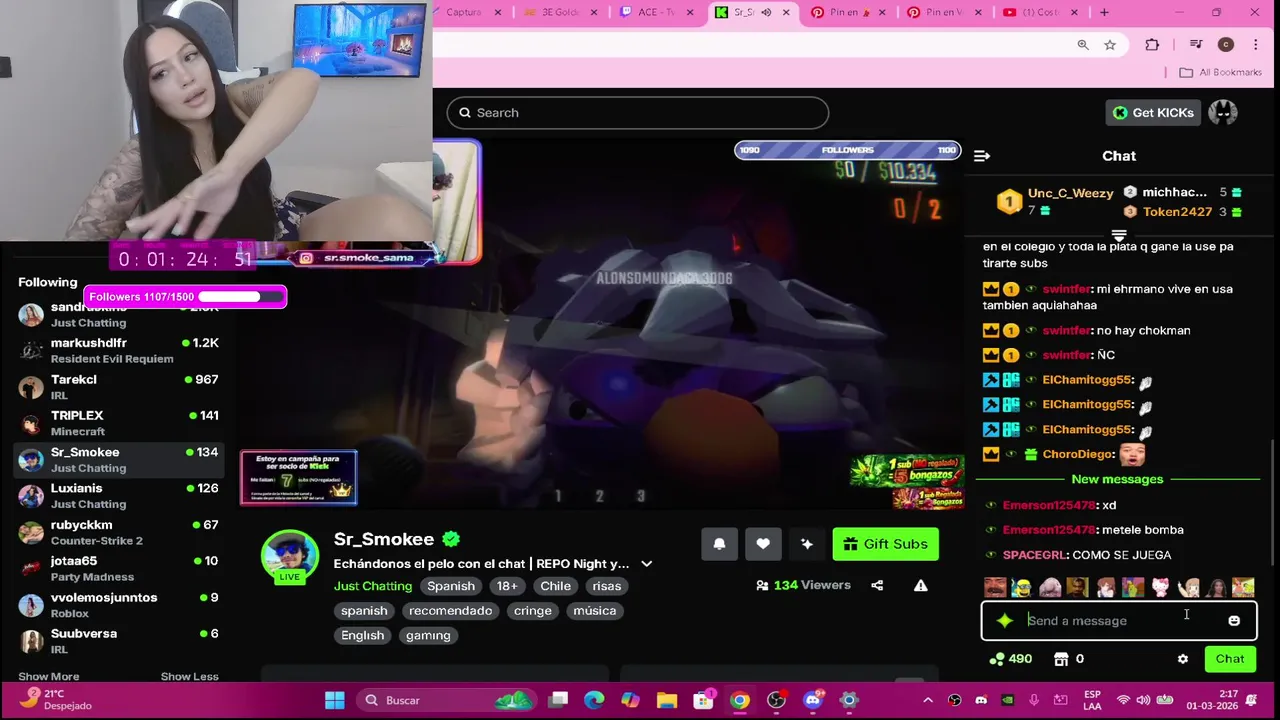Click the Get KICKs button
The width and height of the screenshot is (1280, 720).
[1153, 113]
